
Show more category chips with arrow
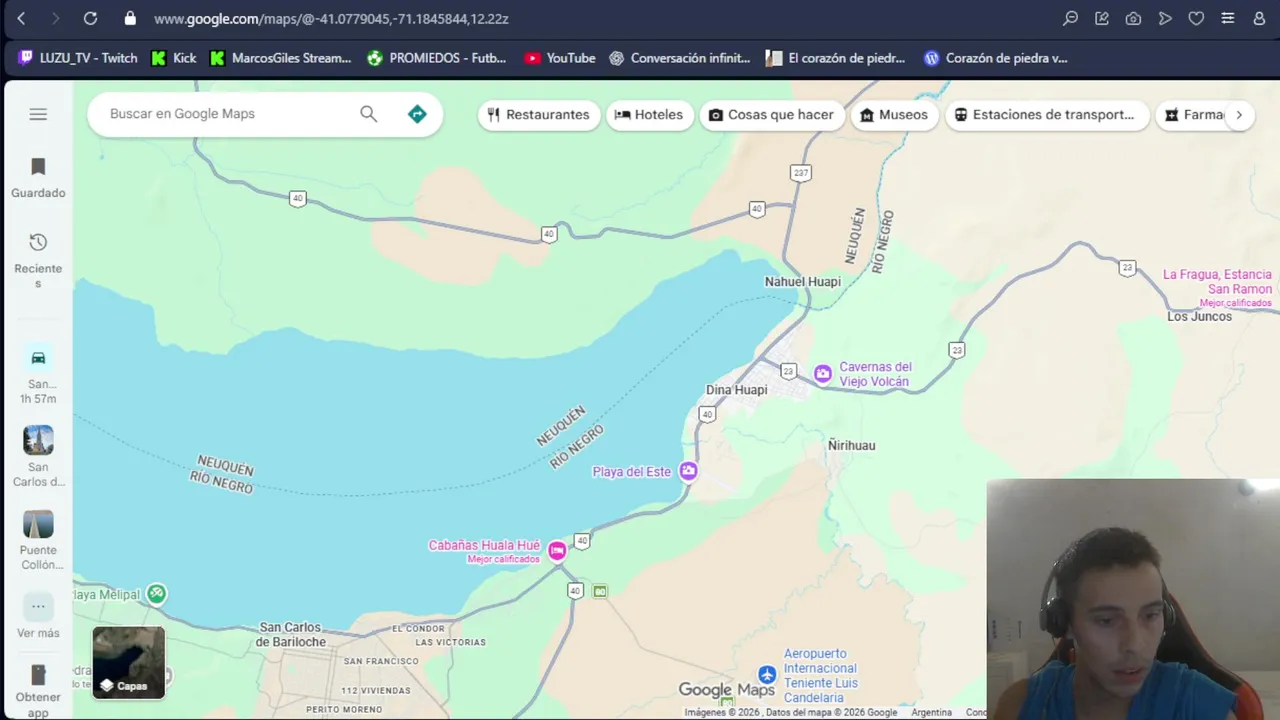[x=1239, y=115]
